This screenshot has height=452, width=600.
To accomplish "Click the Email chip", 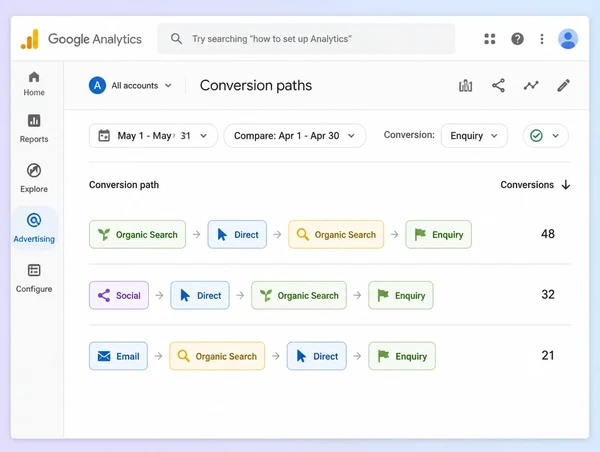I will (118, 356).
